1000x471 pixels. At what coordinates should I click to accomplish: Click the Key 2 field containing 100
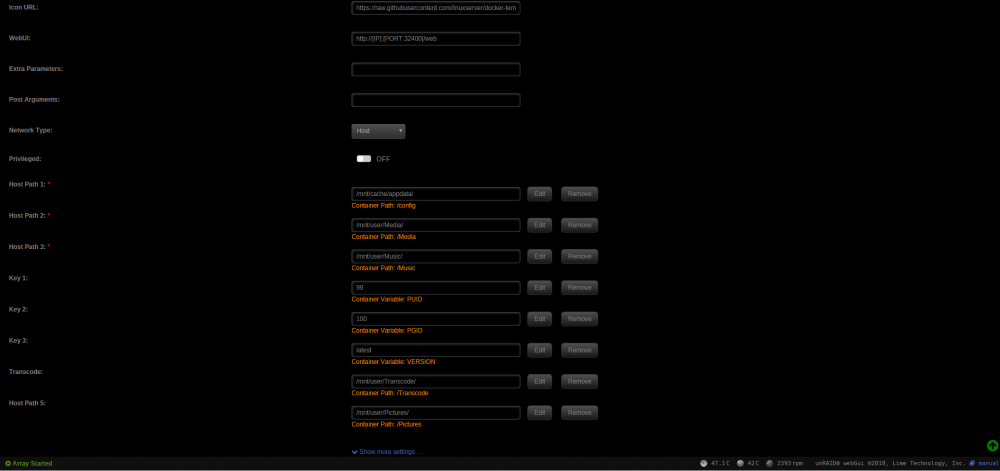point(436,319)
